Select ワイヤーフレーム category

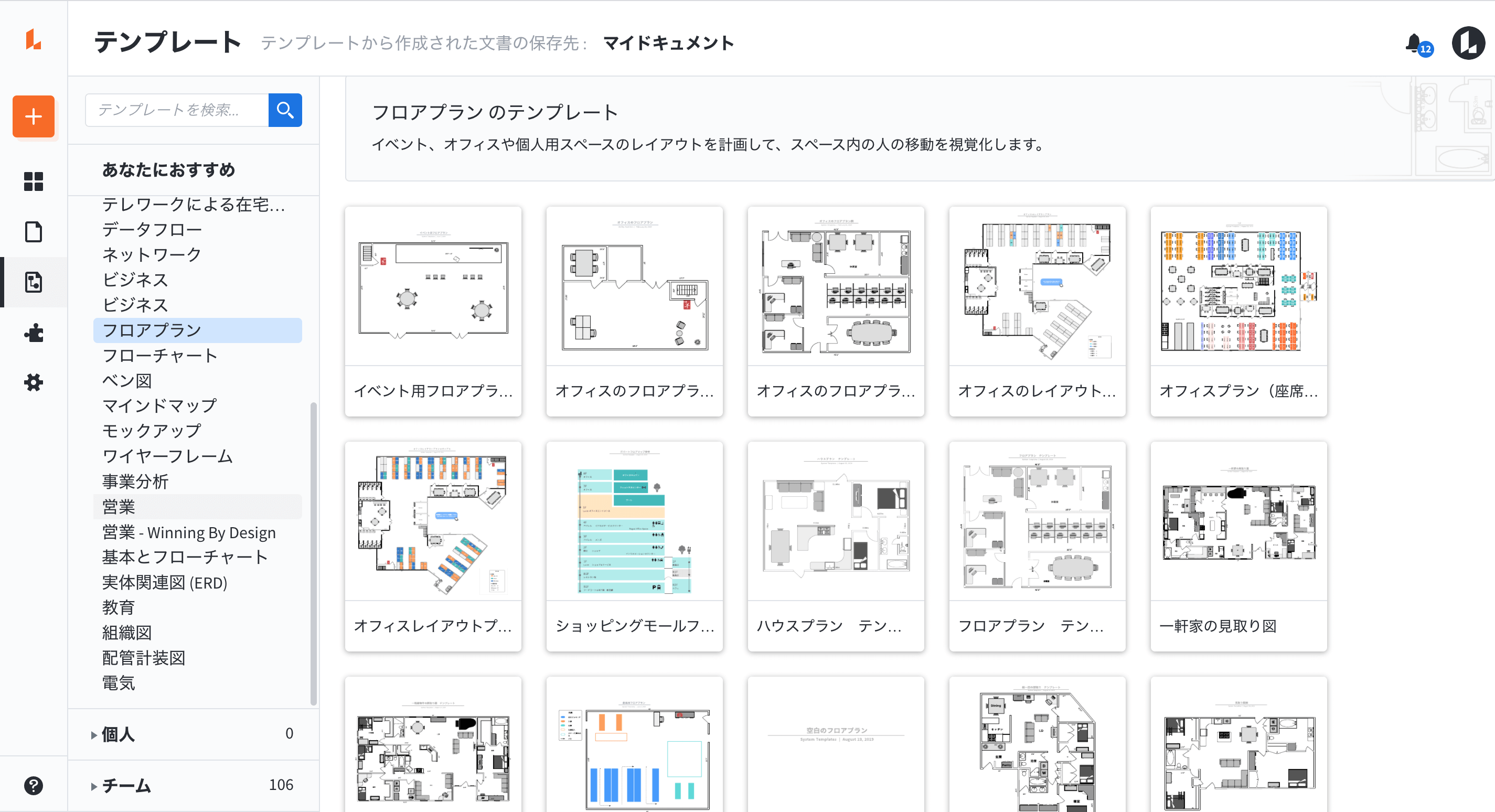click(168, 456)
